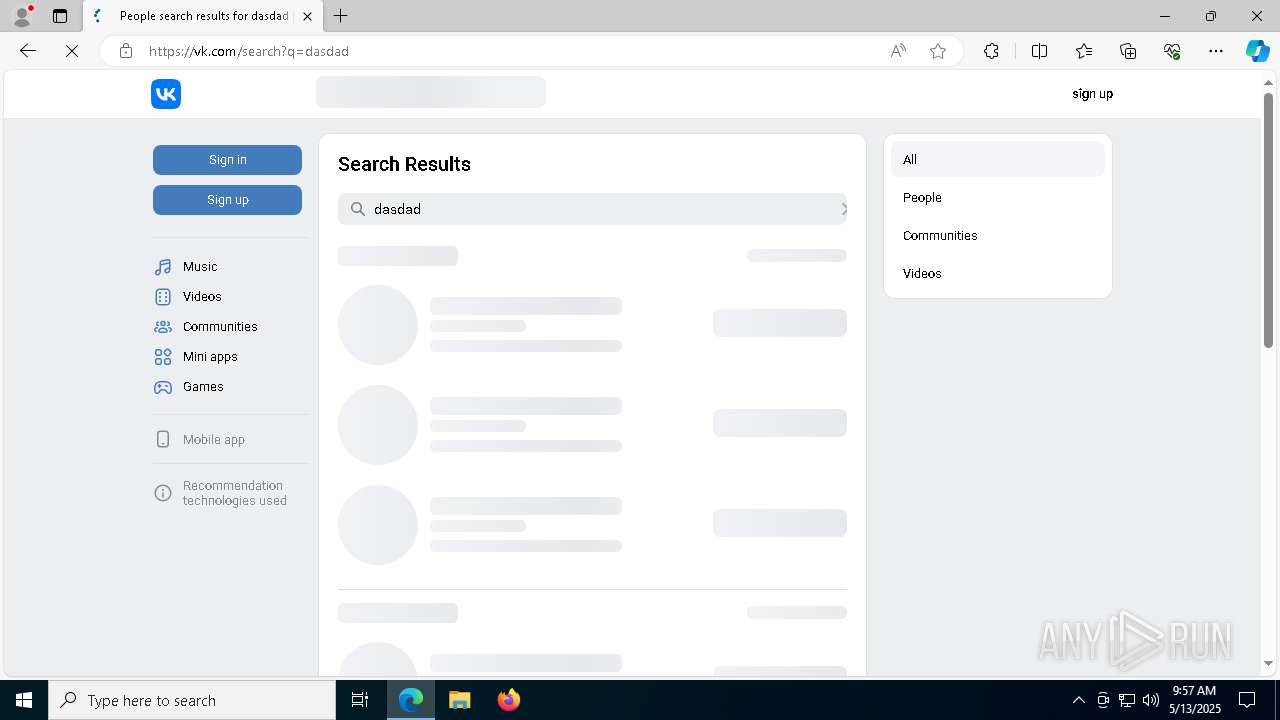This screenshot has width=1280, height=720.
Task: Click the page vertical scrollbar
Action: coord(1268,220)
